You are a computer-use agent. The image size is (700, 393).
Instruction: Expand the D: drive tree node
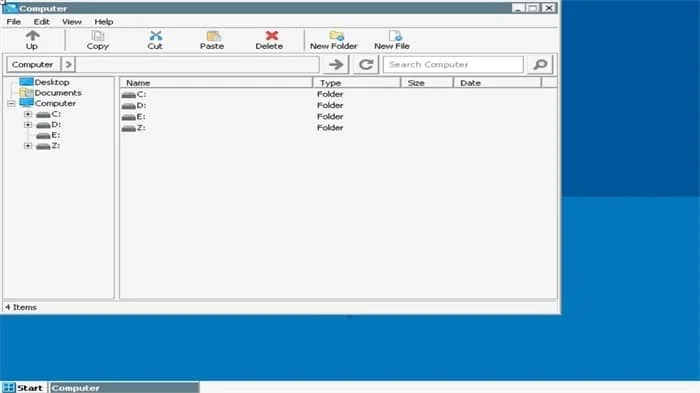(x=28, y=125)
